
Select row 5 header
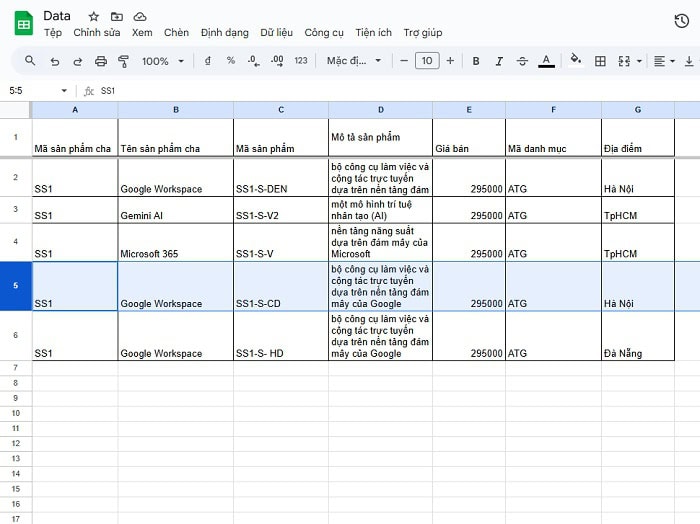coord(16,286)
